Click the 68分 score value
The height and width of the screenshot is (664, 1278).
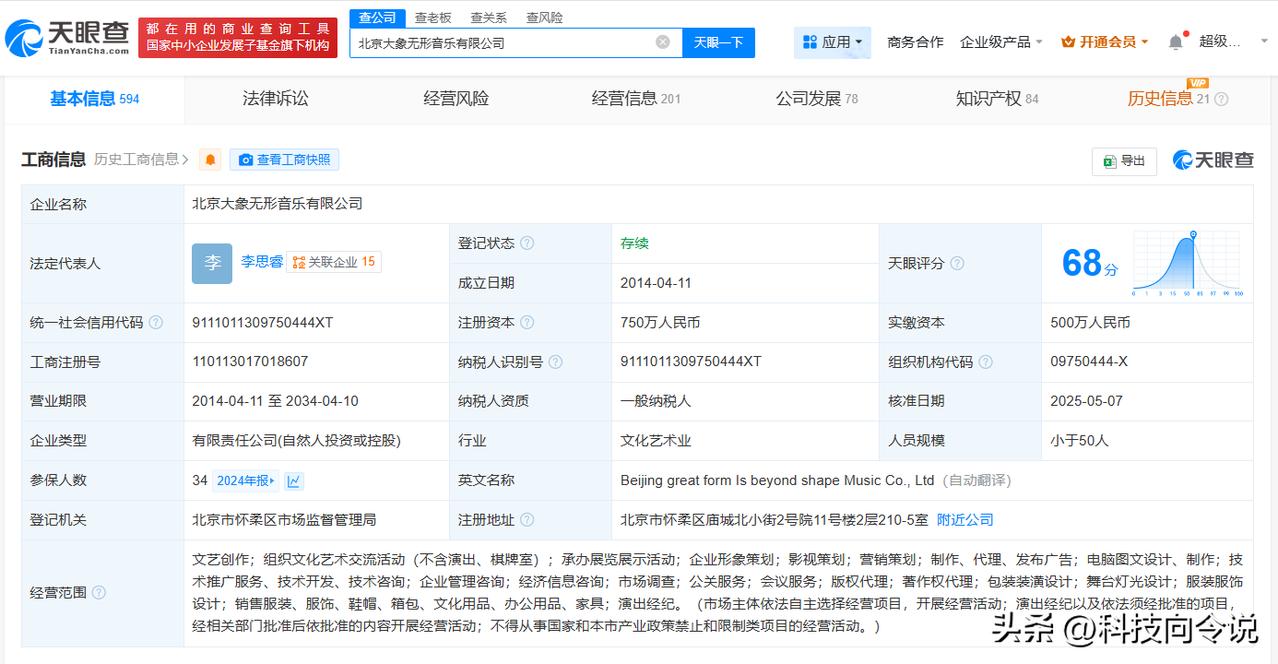(1089, 263)
